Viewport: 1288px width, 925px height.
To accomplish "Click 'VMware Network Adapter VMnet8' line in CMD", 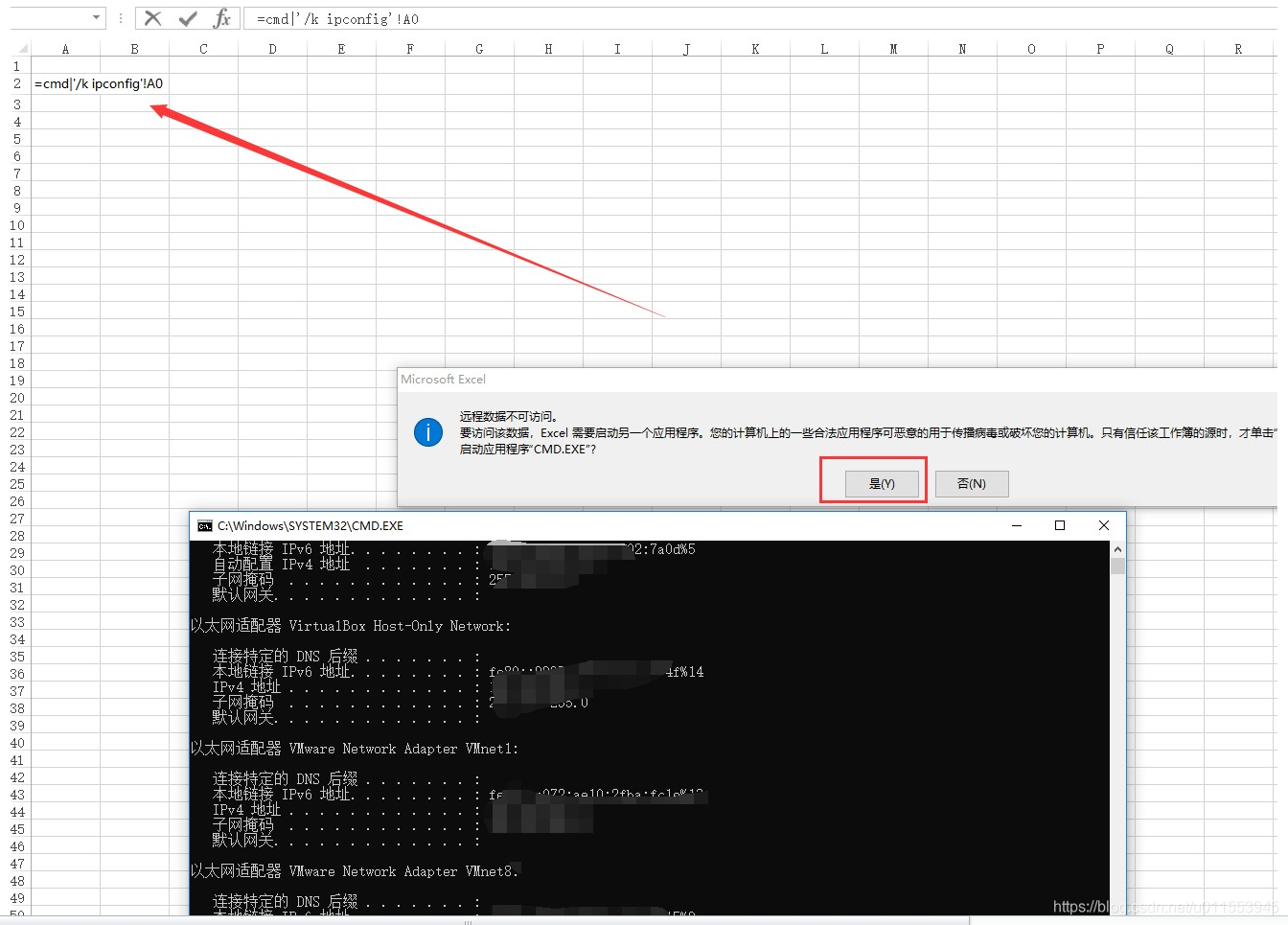I will pos(355,871).
